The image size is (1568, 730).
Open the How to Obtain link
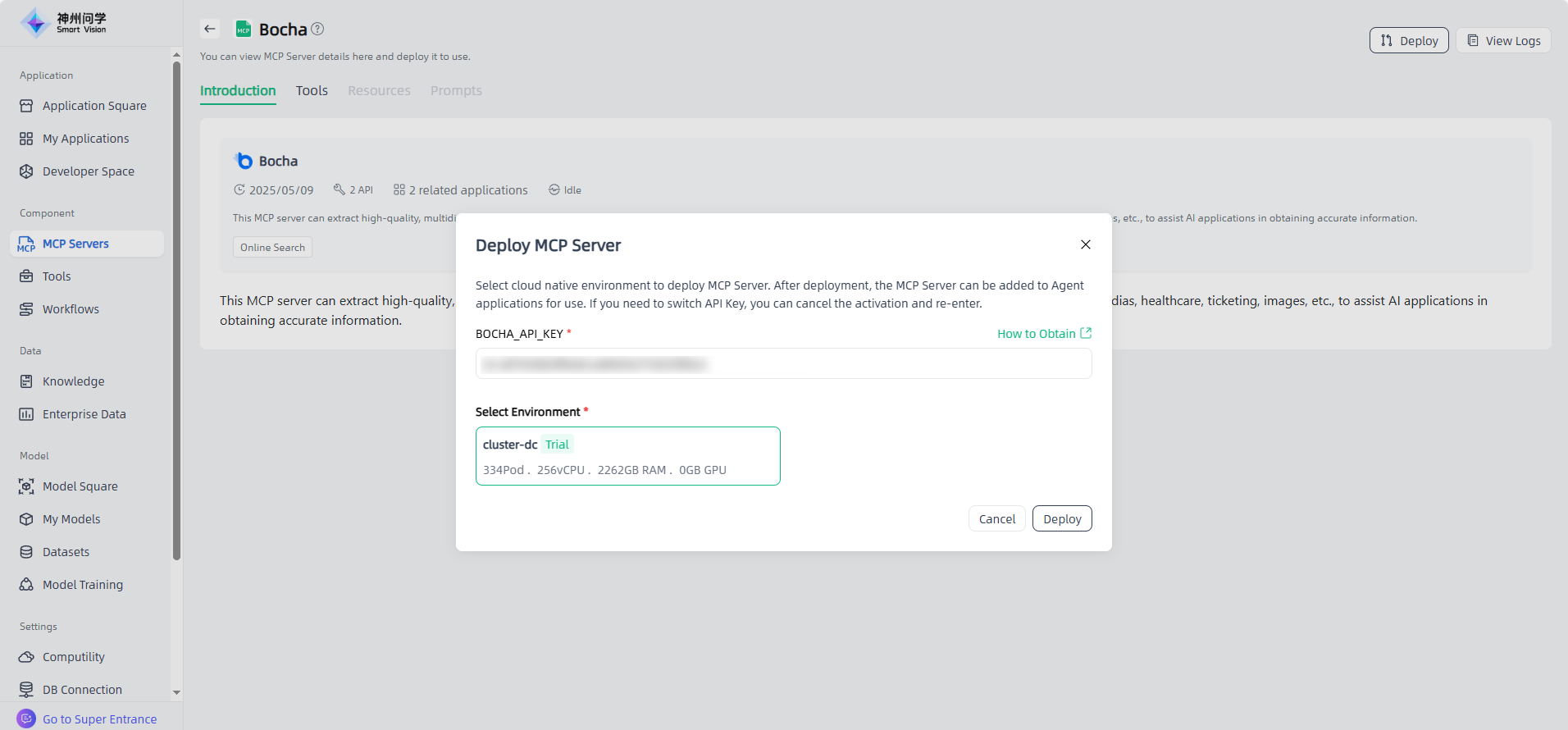pyautogui.click(x=1043, y=334)
